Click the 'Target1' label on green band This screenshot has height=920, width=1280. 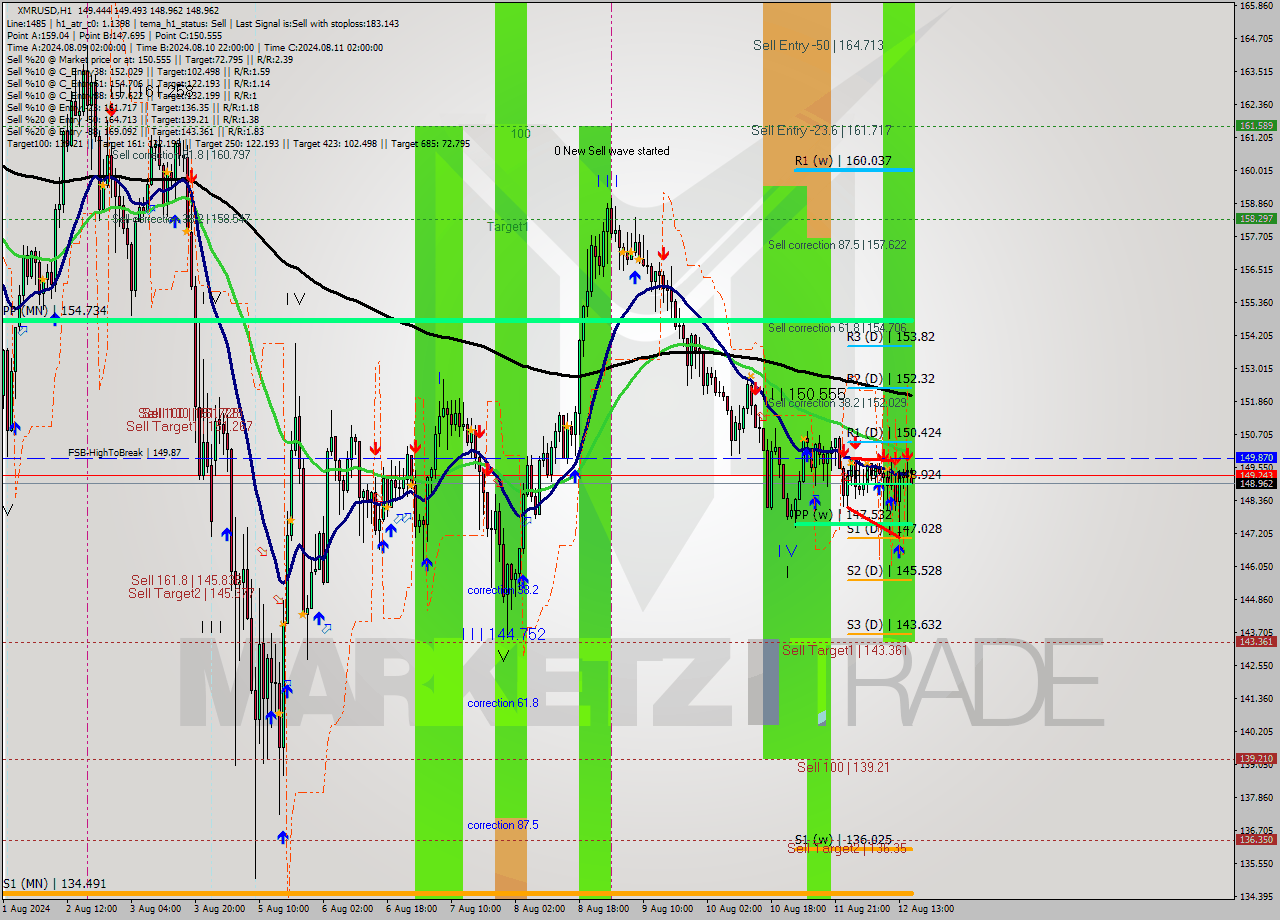(x=507, y=227)
